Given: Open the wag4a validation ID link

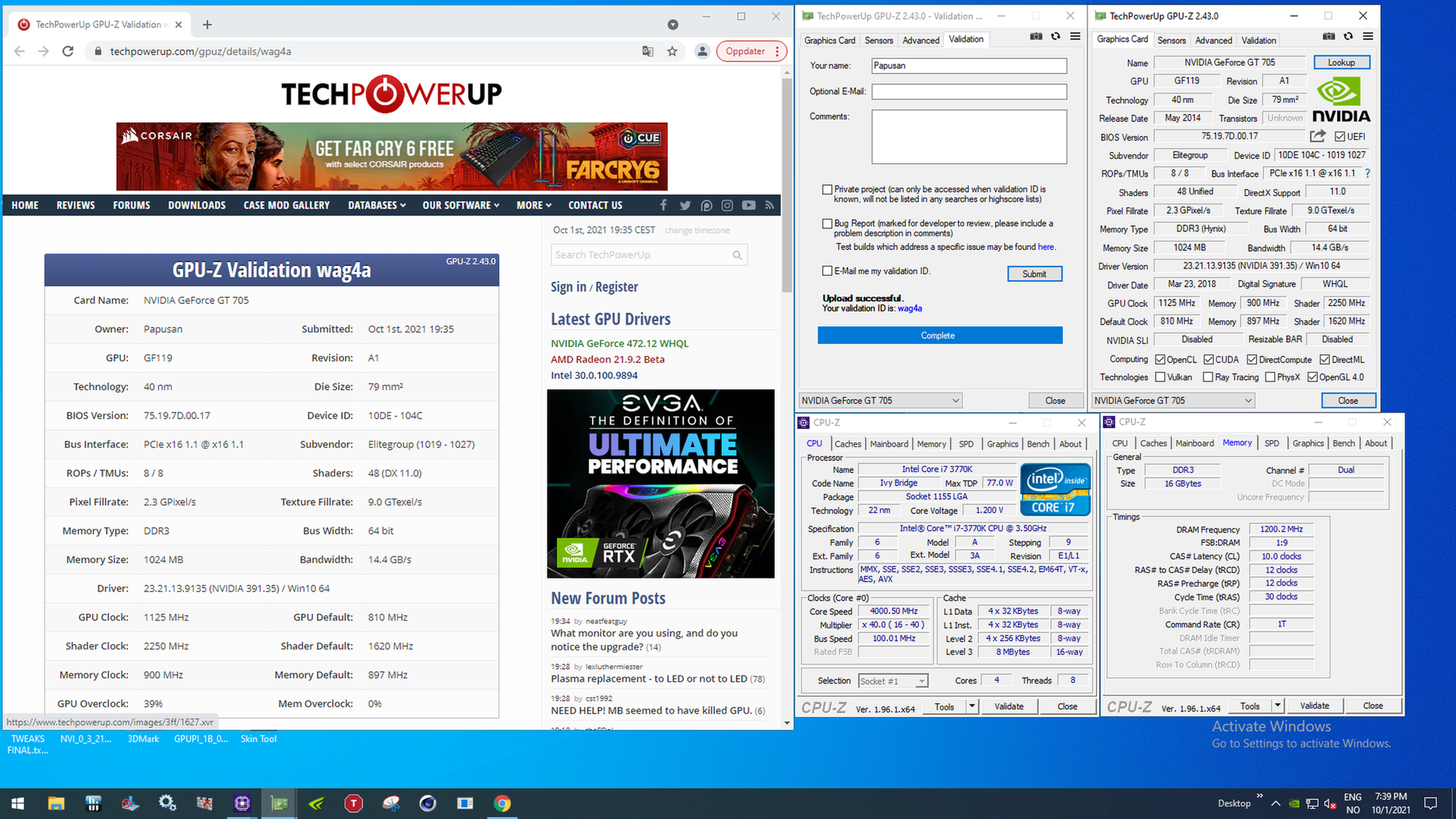Looking at the screenshot, I should (910, 309).
